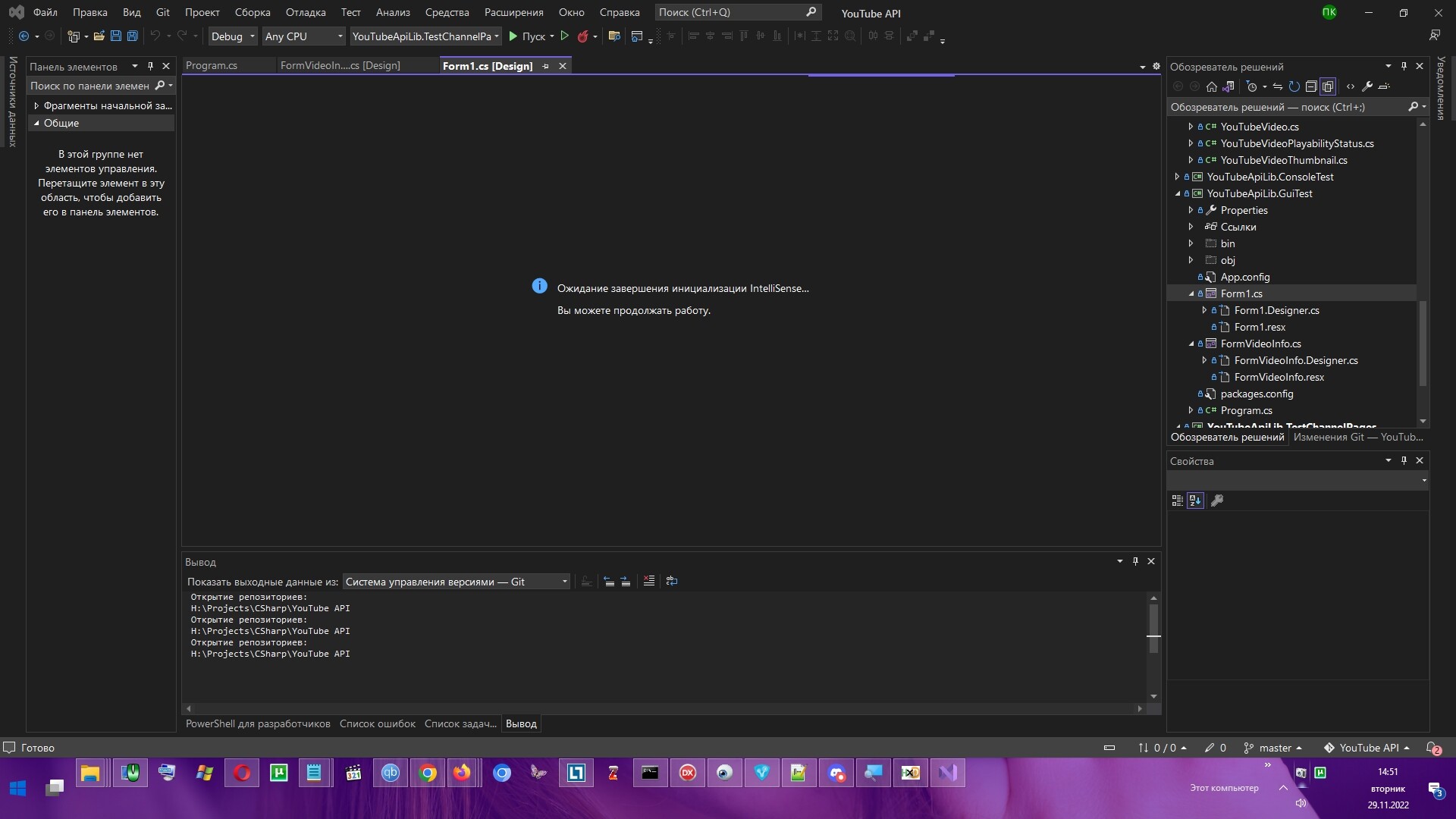Screen dimensions: 1456x819
Task: Expand YouTubeApiLib.ConsoleTest project node
Action: point(1178,177)
